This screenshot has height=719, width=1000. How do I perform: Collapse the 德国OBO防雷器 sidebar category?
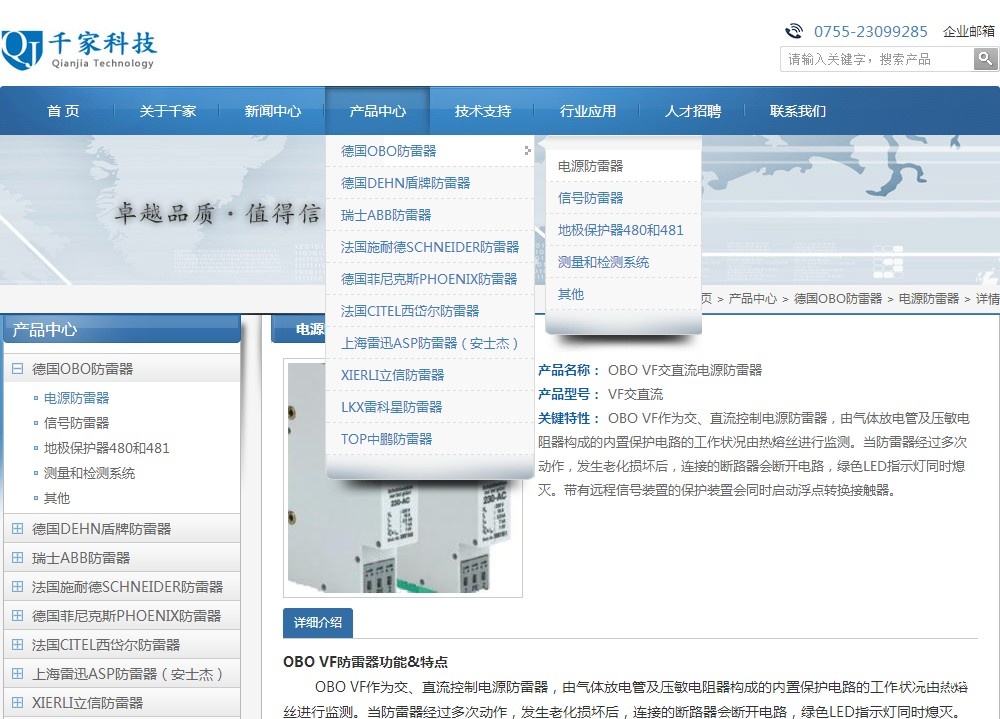tap(17, 369)
